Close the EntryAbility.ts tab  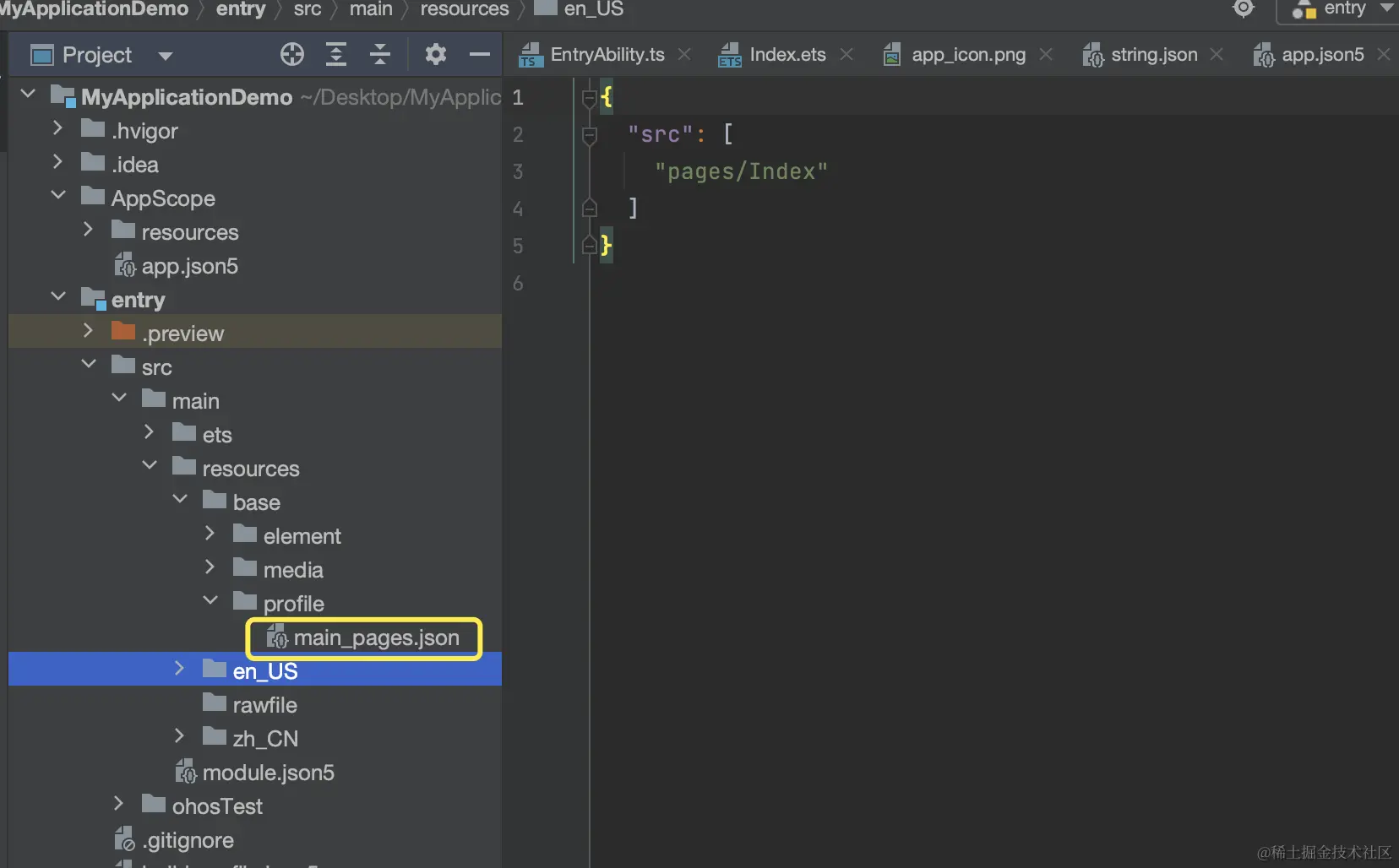tap(684, 54)
